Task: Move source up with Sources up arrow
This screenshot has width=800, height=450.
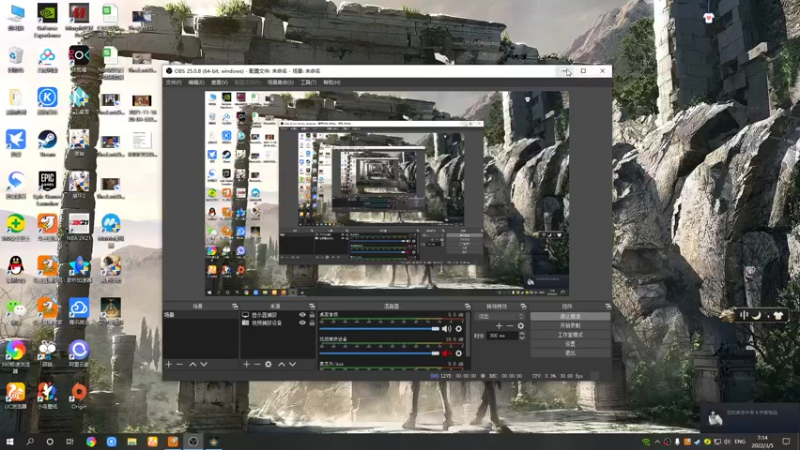Action: point(281,364)
